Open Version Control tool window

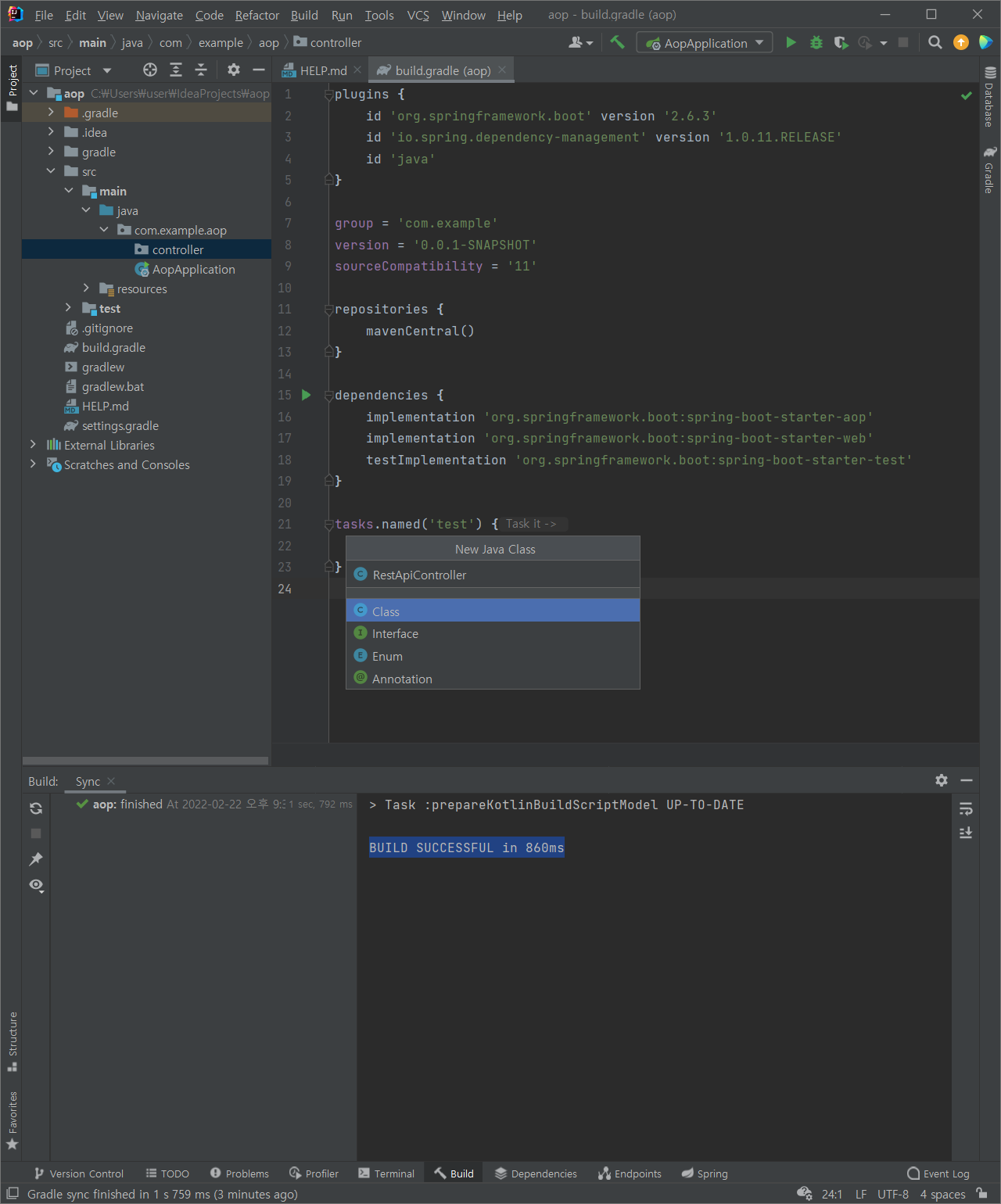[79, 1174]
